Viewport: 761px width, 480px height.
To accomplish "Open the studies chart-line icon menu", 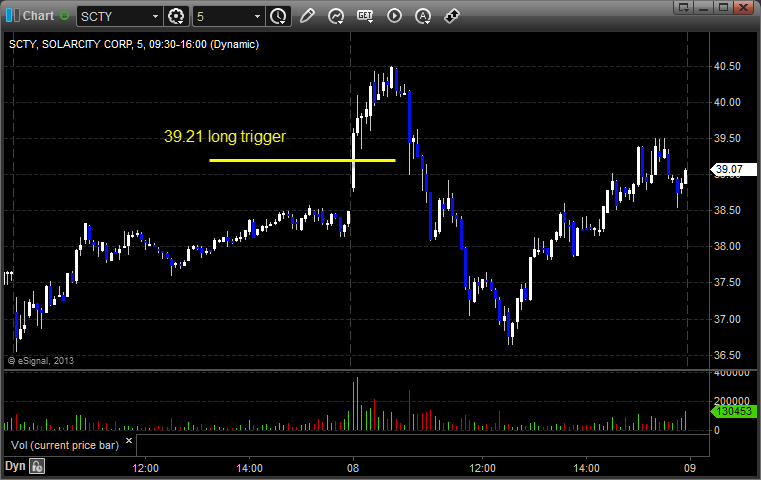I will [336, 16].
